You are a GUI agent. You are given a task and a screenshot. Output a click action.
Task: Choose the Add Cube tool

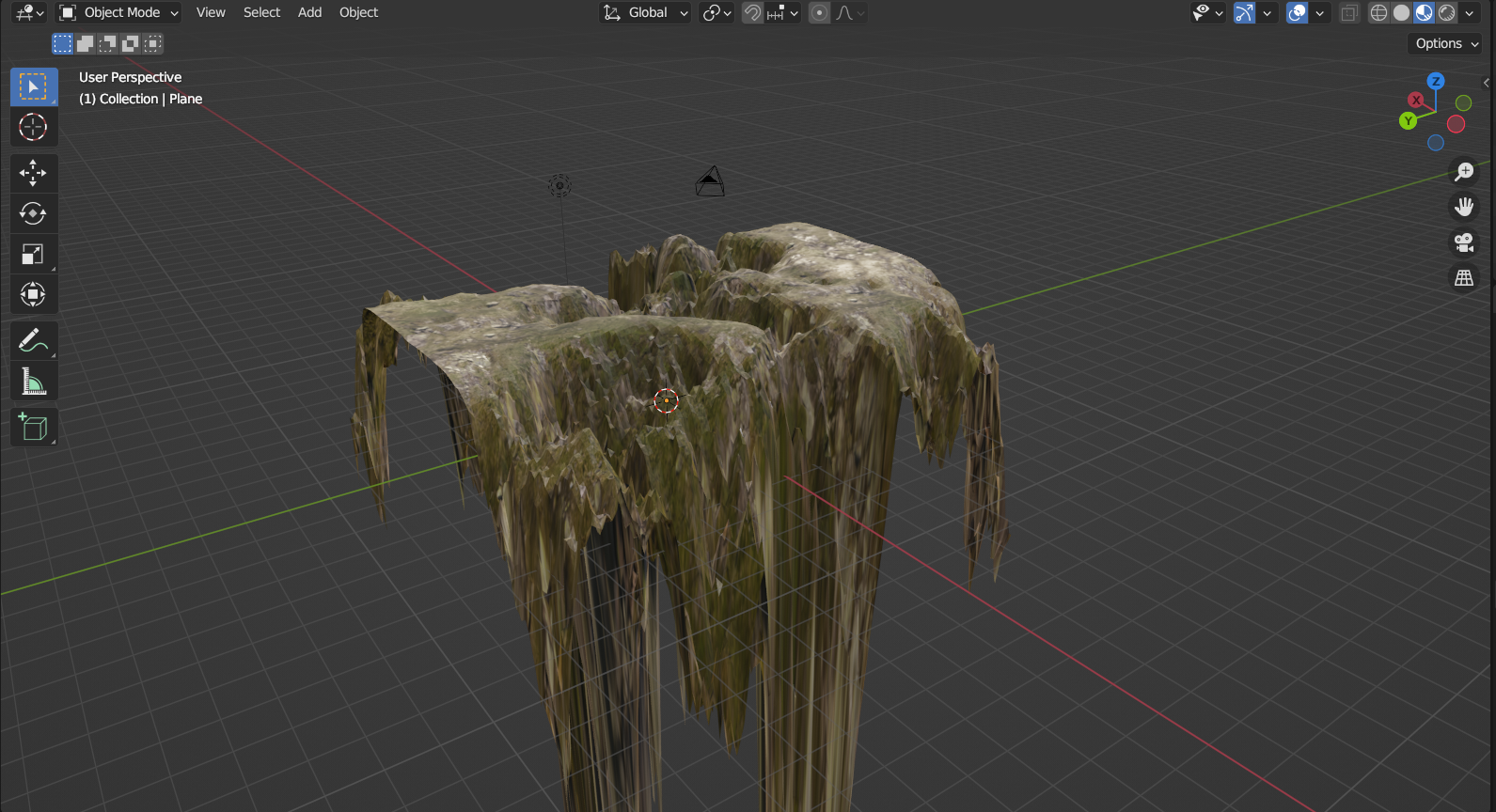click(x=33, y=428)
